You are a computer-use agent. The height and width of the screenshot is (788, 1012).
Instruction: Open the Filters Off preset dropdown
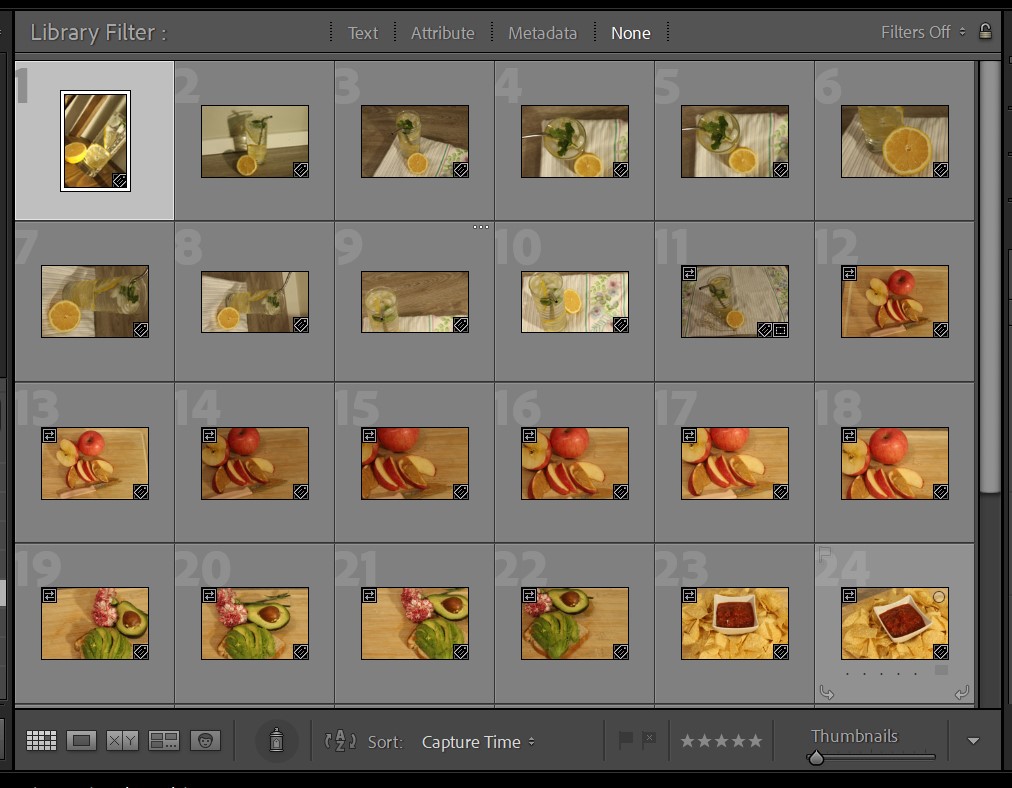point(922,32)
